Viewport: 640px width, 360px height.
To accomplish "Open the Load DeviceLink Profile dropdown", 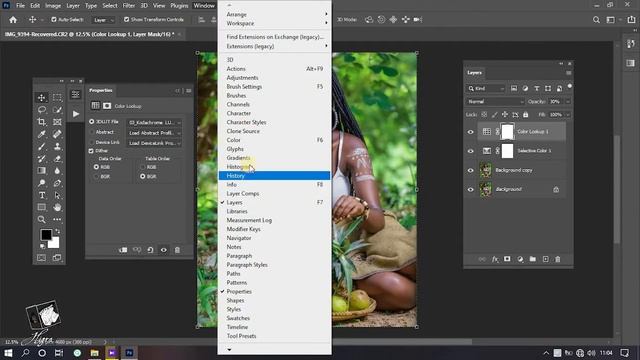I will coord(154,143).
